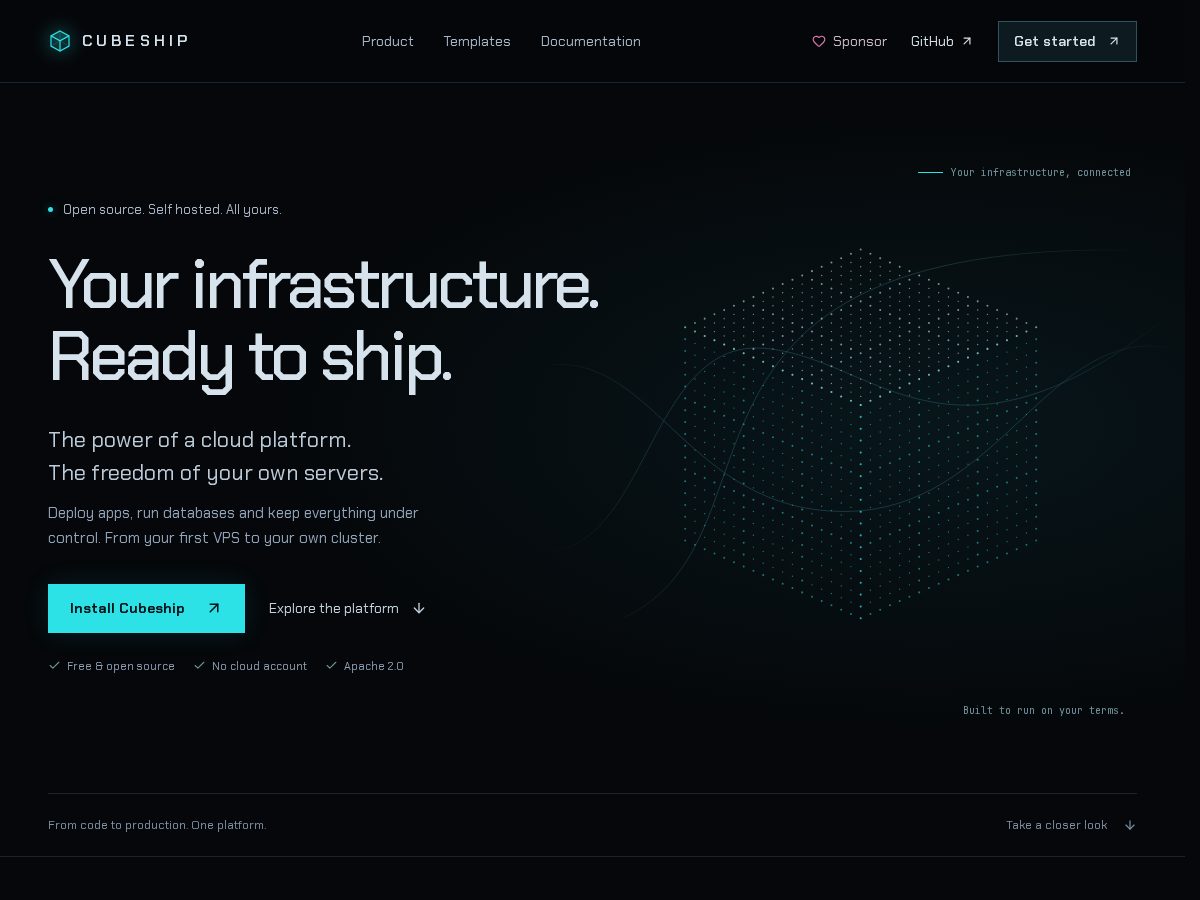Click 'Your infrastructure, connected' caption

(1040, 172)
